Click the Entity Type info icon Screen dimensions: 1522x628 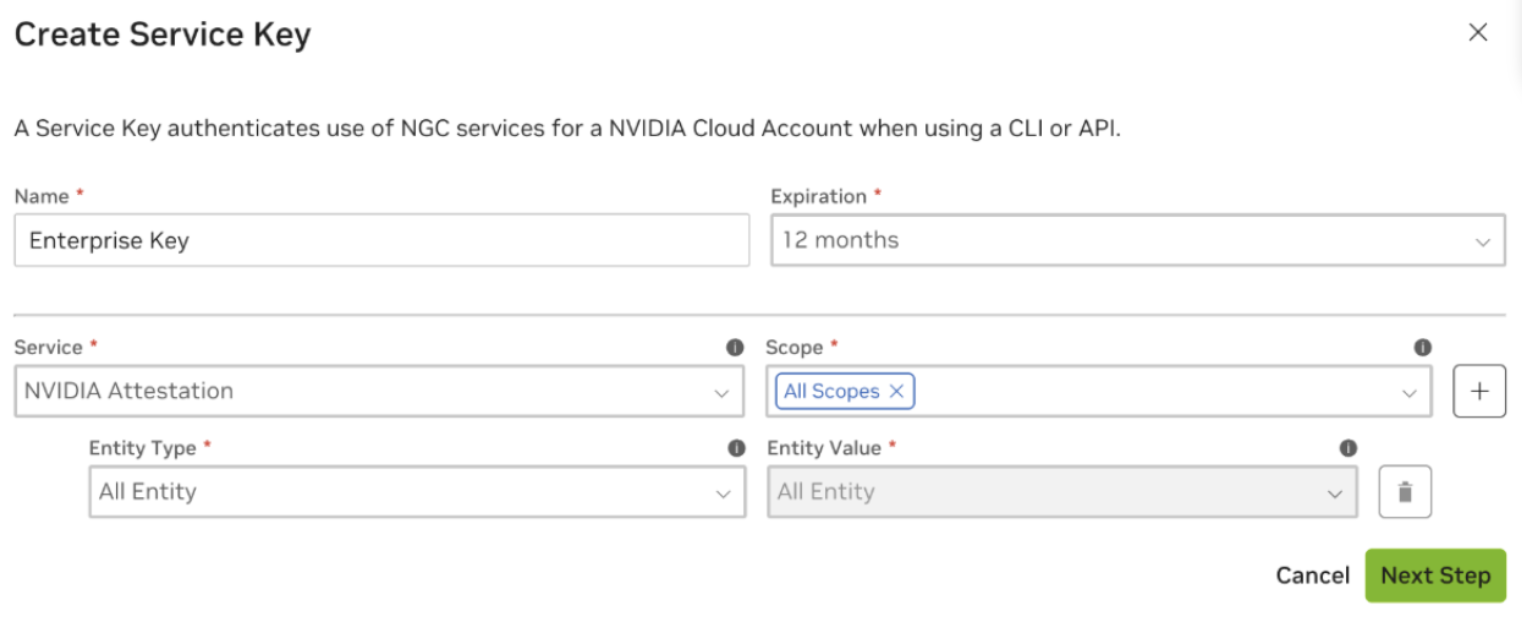[x=737, y=448]
